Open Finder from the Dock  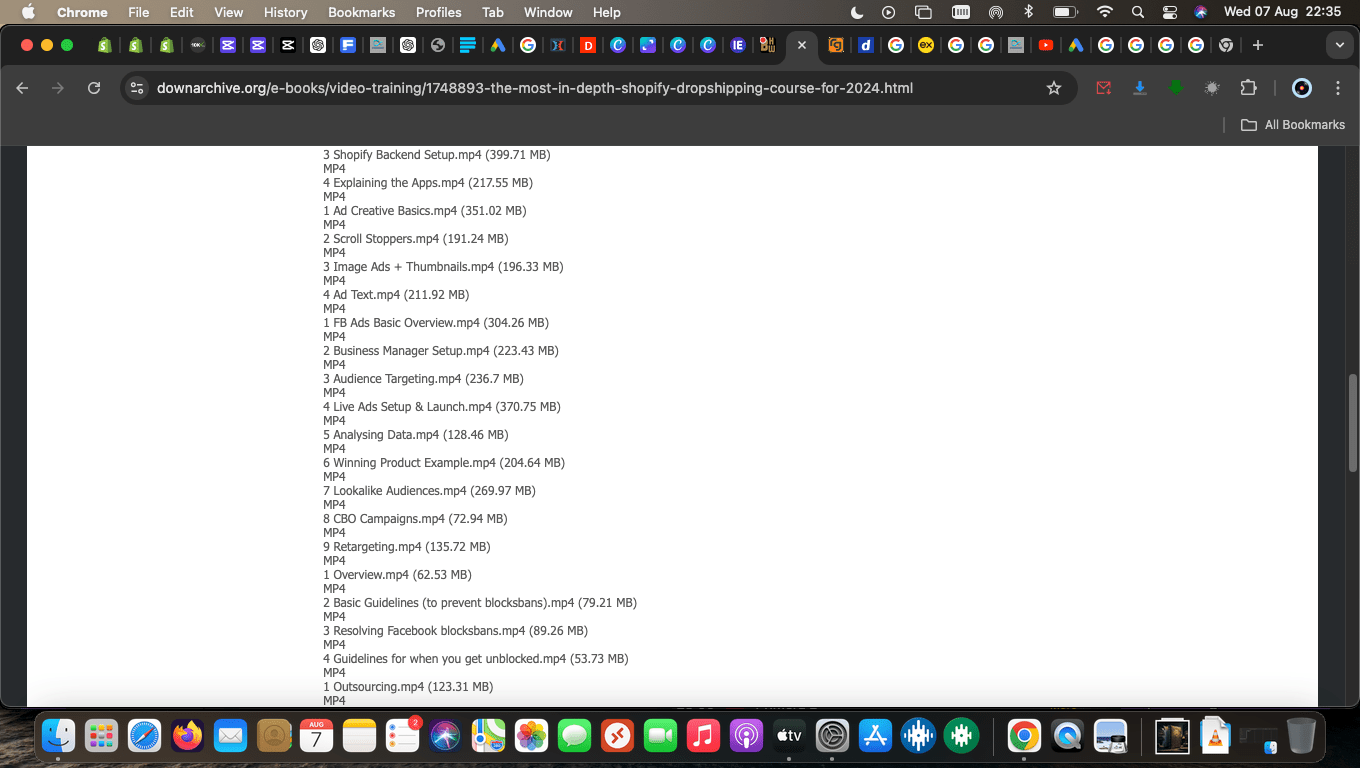point(58,737)
